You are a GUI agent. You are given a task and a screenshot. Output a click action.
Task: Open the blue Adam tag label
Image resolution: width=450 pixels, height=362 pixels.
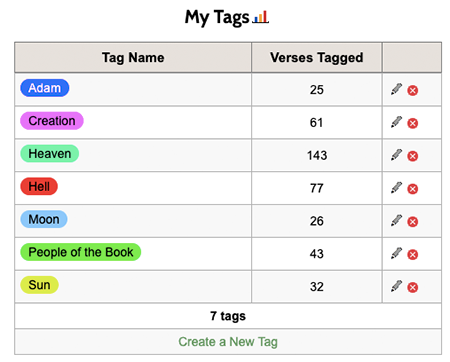pyautogui.click(x=45, y=88)
